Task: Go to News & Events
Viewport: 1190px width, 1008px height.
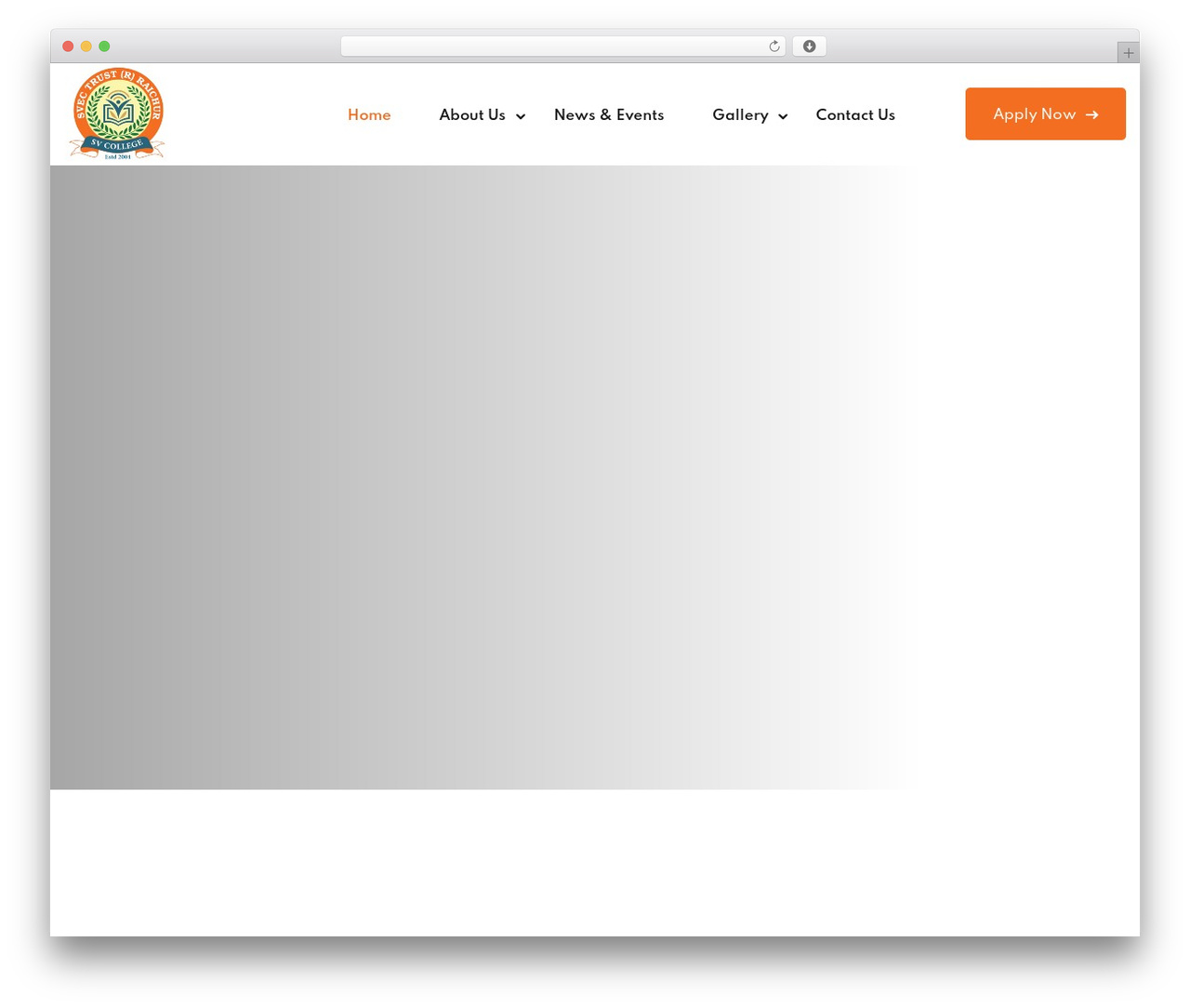Action: (x=609, y=114)
